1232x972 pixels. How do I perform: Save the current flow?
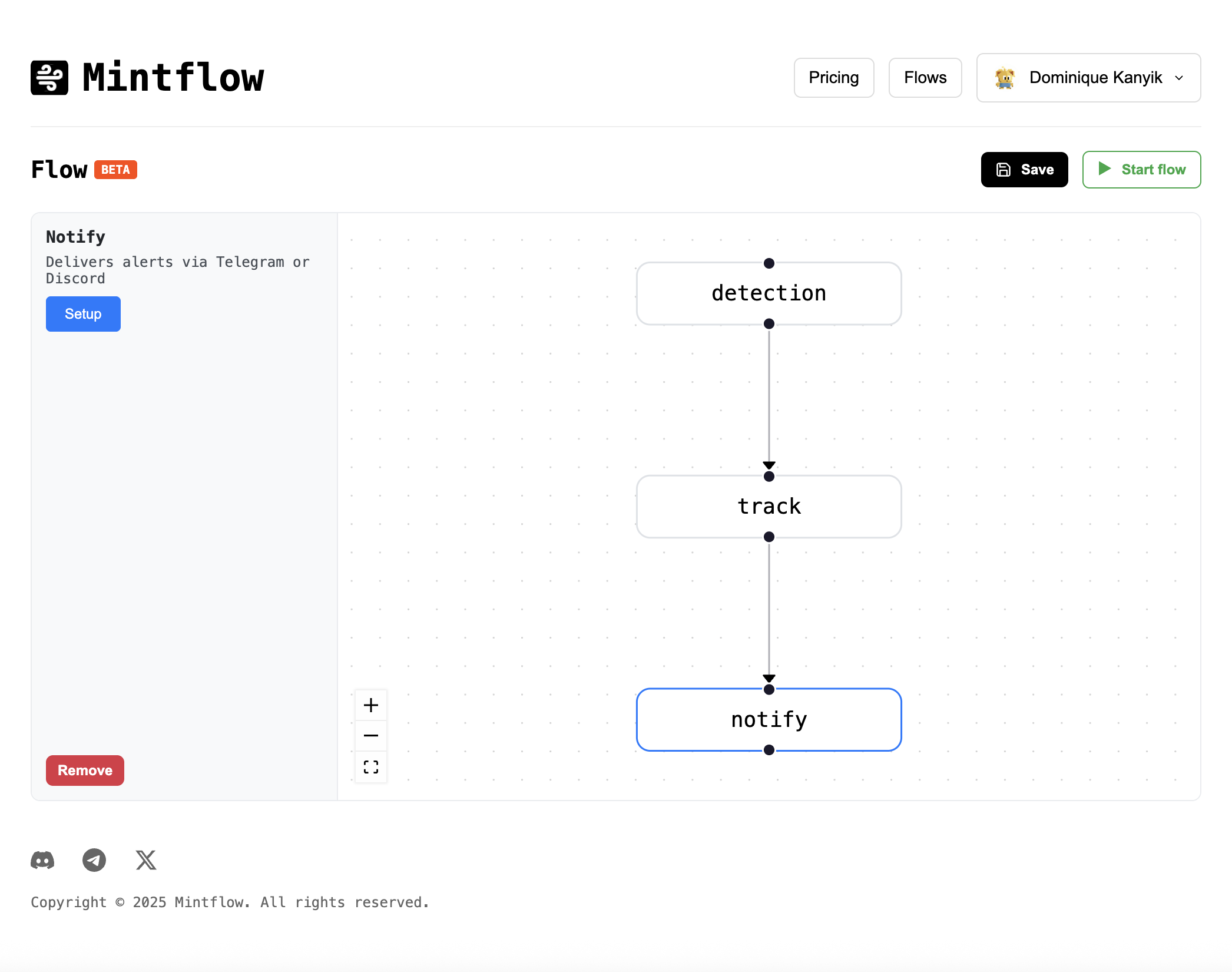tap(1024, 169)
